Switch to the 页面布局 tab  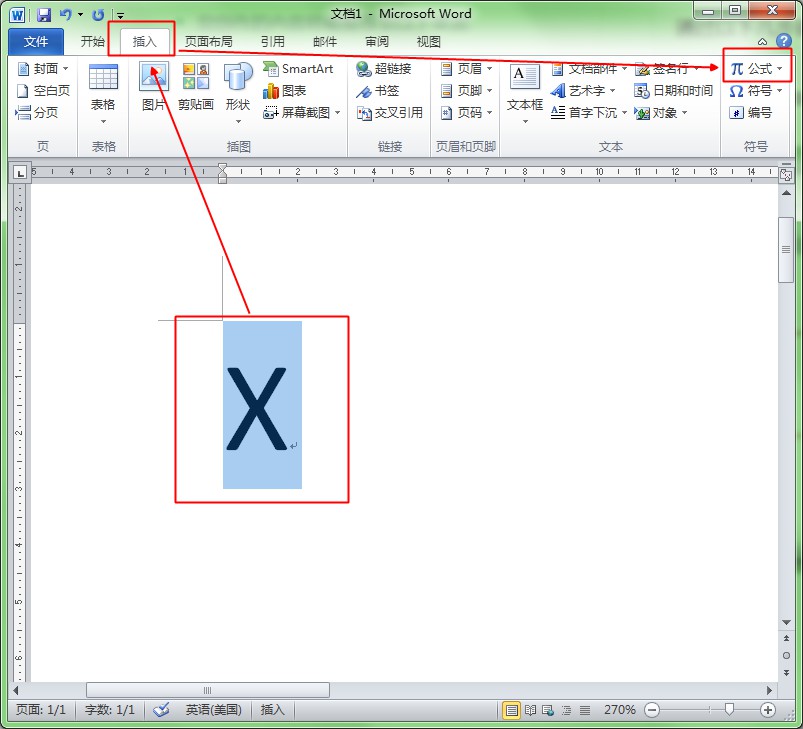click(208, 41)
